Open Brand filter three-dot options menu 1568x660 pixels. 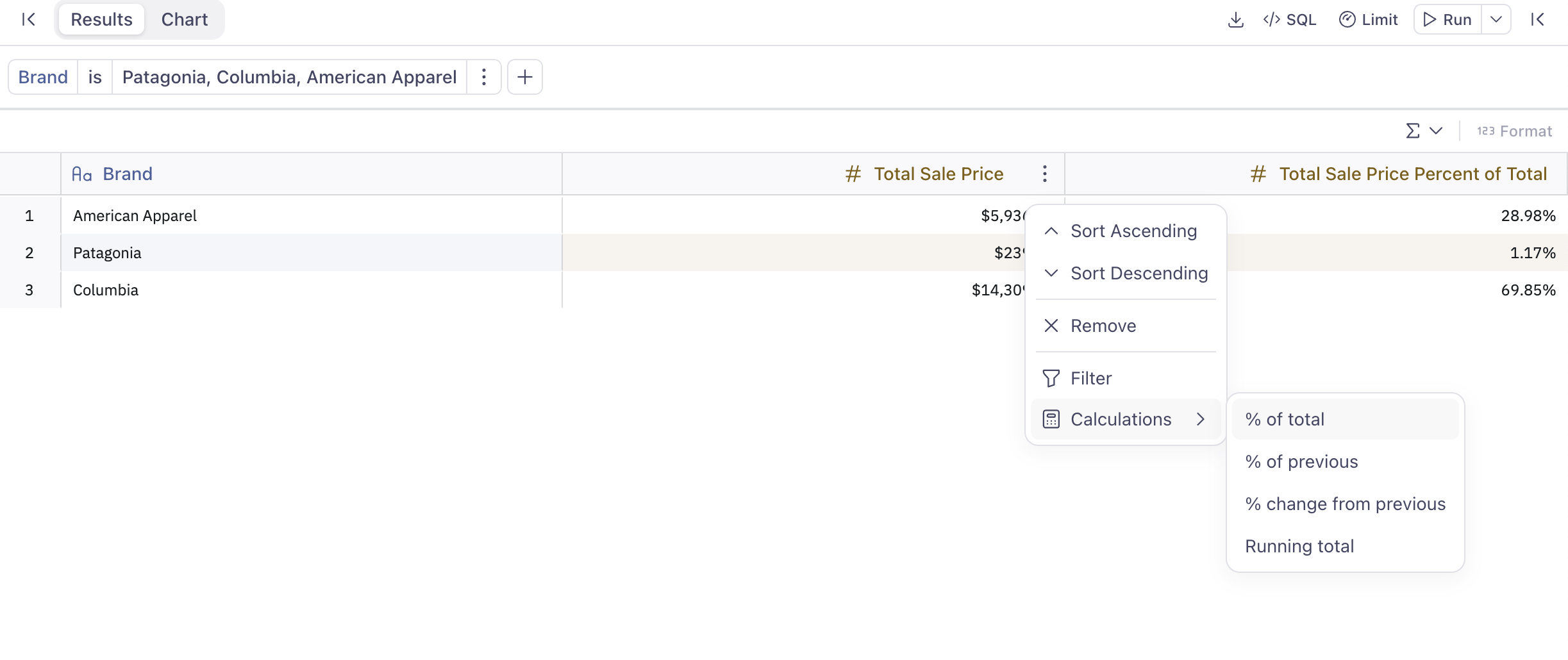pos(484,78)
